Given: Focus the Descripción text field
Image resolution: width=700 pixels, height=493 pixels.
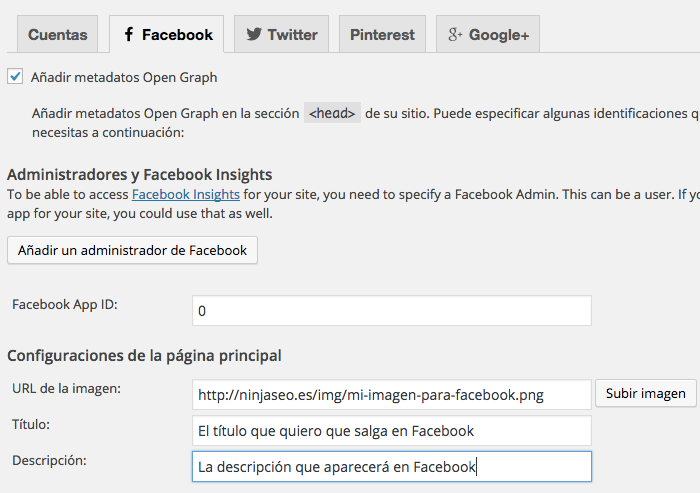Looking at the screenshot, I should point(391,467).
